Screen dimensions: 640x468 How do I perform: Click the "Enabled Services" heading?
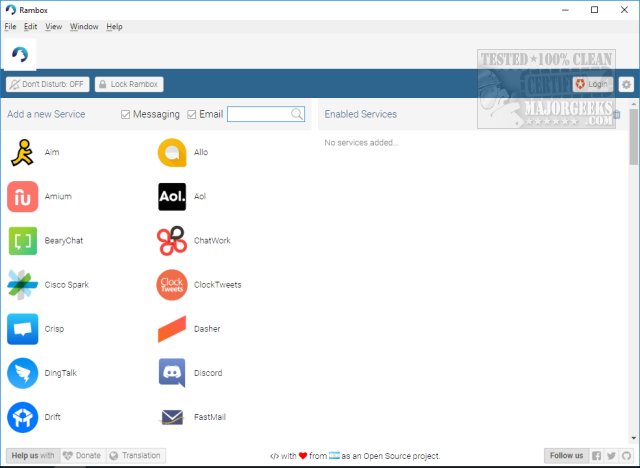coord(360,114)
